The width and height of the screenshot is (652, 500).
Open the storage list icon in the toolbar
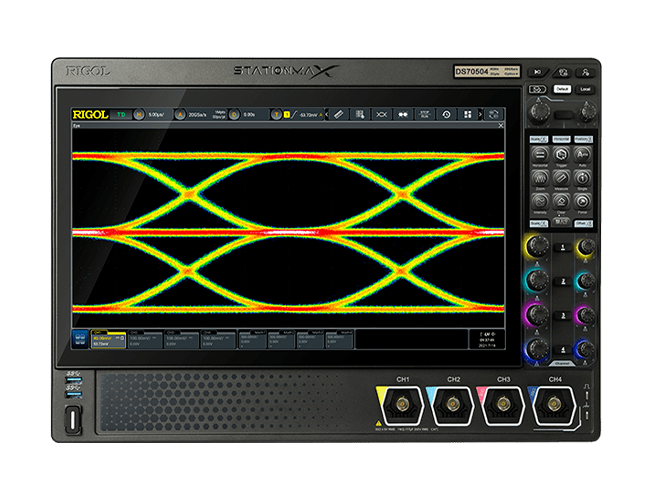pos(360,114)
